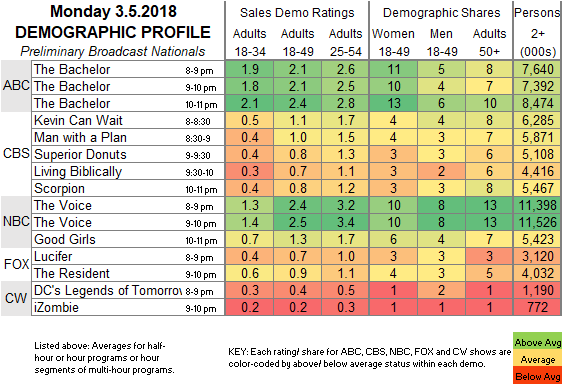Click The Resident 9-10 pm time slot
562x384 pixels.
pyautogui.click(x=201, y=275)
